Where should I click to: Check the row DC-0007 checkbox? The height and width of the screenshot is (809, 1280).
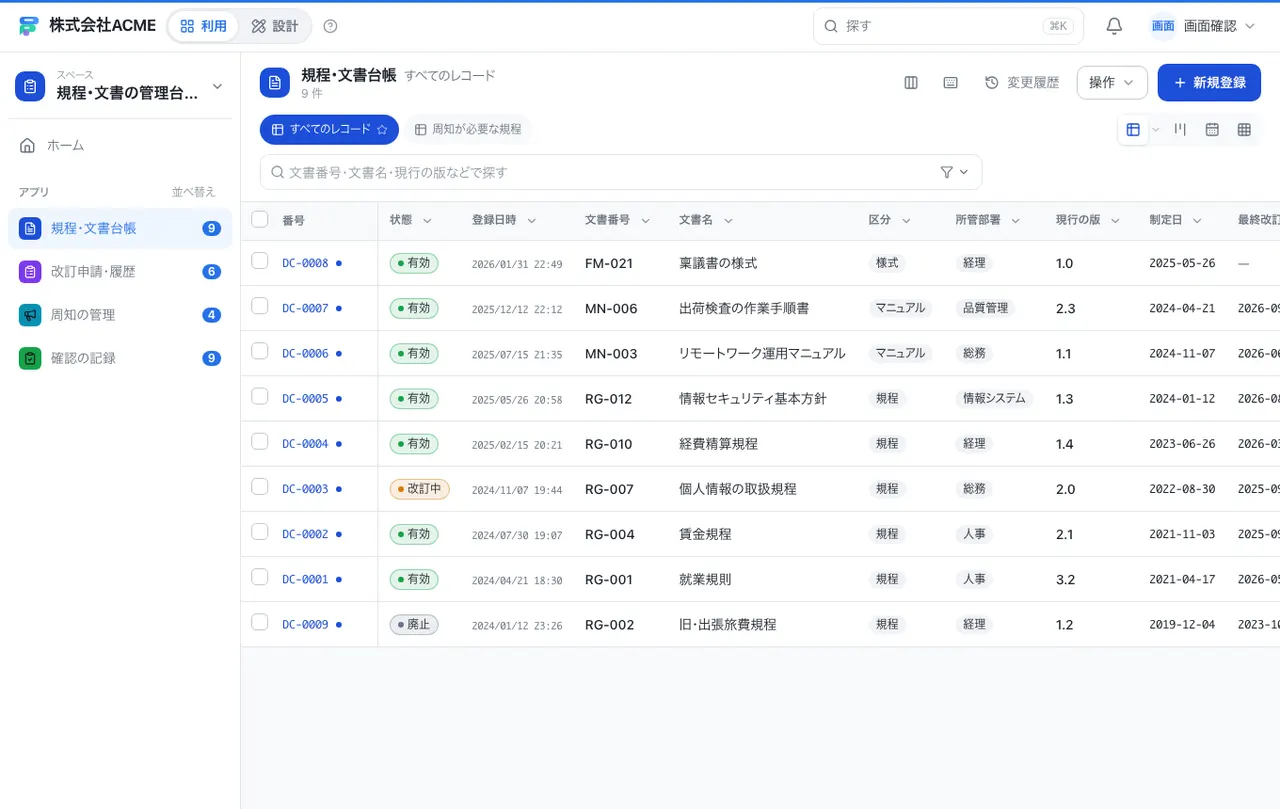coord(260,306)
